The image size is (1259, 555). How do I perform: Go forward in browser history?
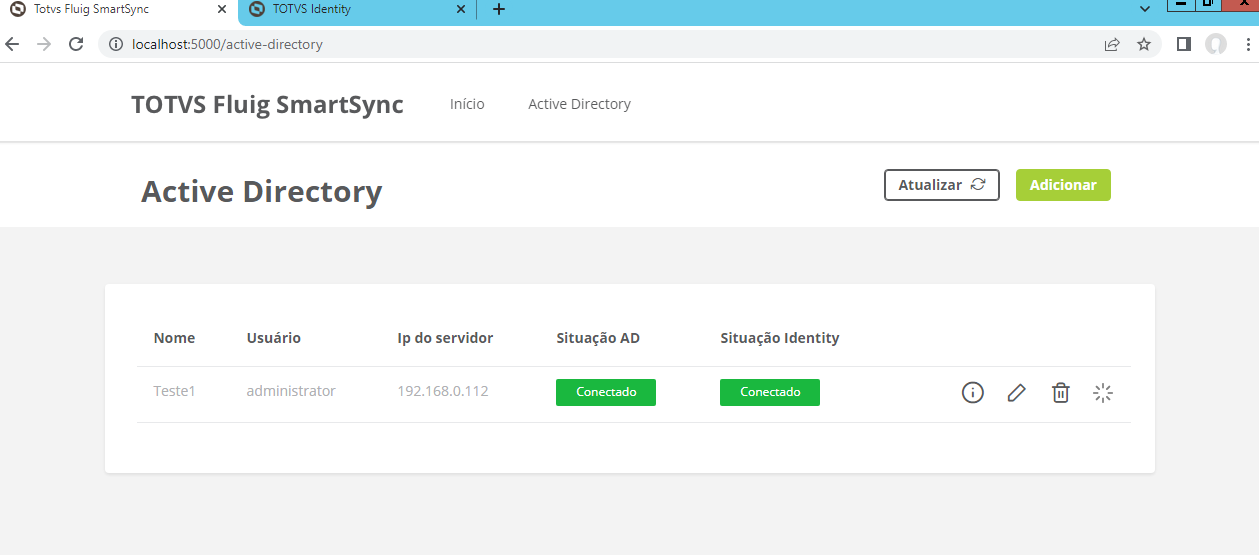(x=43, y=44)
